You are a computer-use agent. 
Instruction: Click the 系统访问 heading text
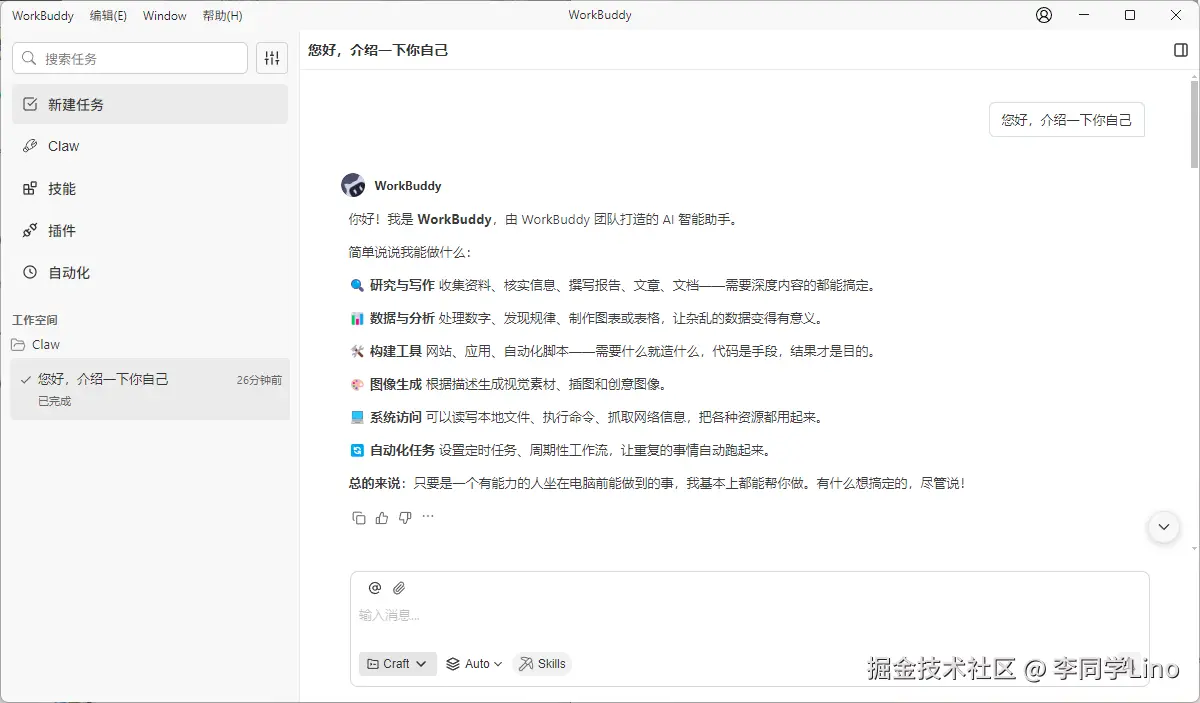(x=396, y=417)
